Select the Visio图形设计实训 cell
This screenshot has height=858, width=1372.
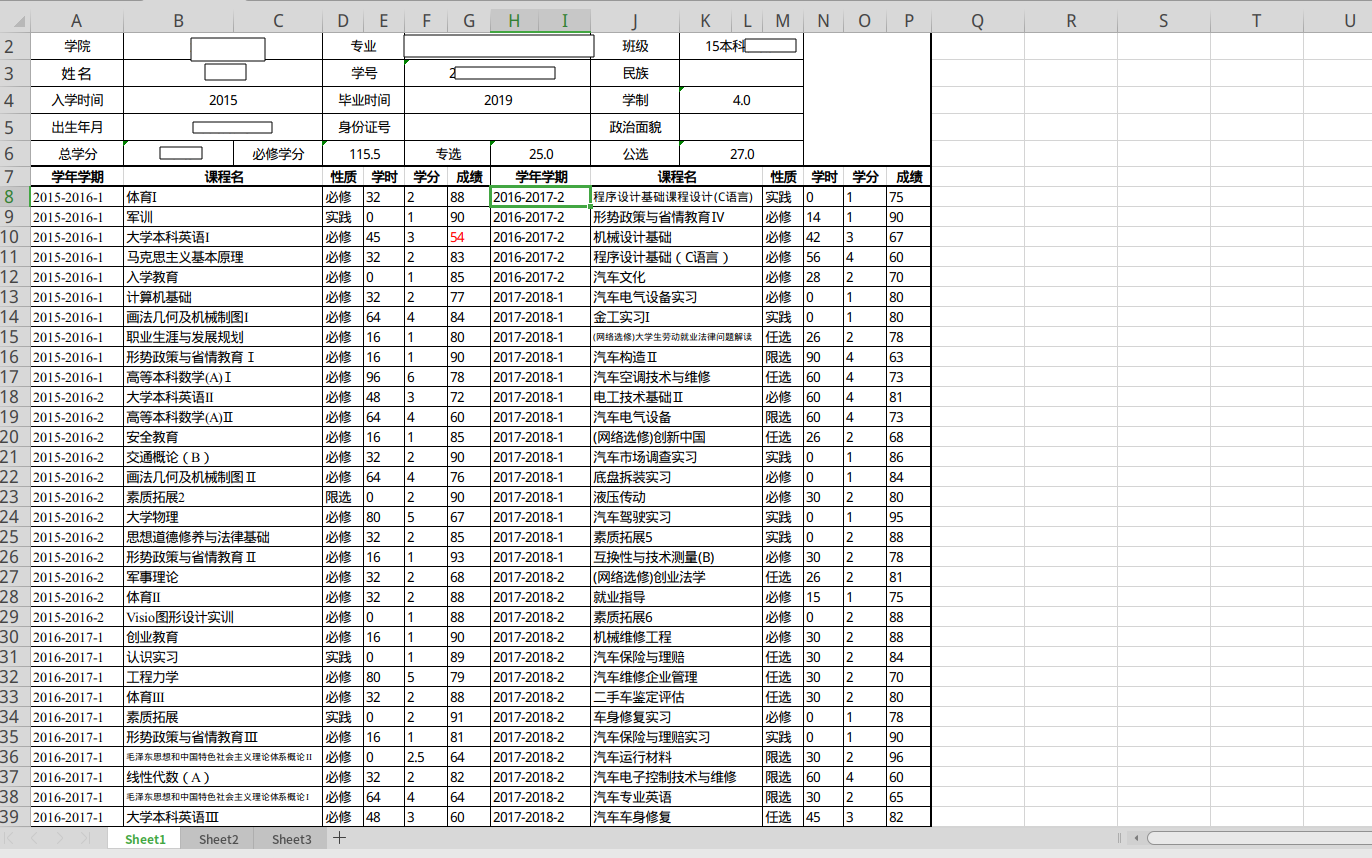pos(222,617)
